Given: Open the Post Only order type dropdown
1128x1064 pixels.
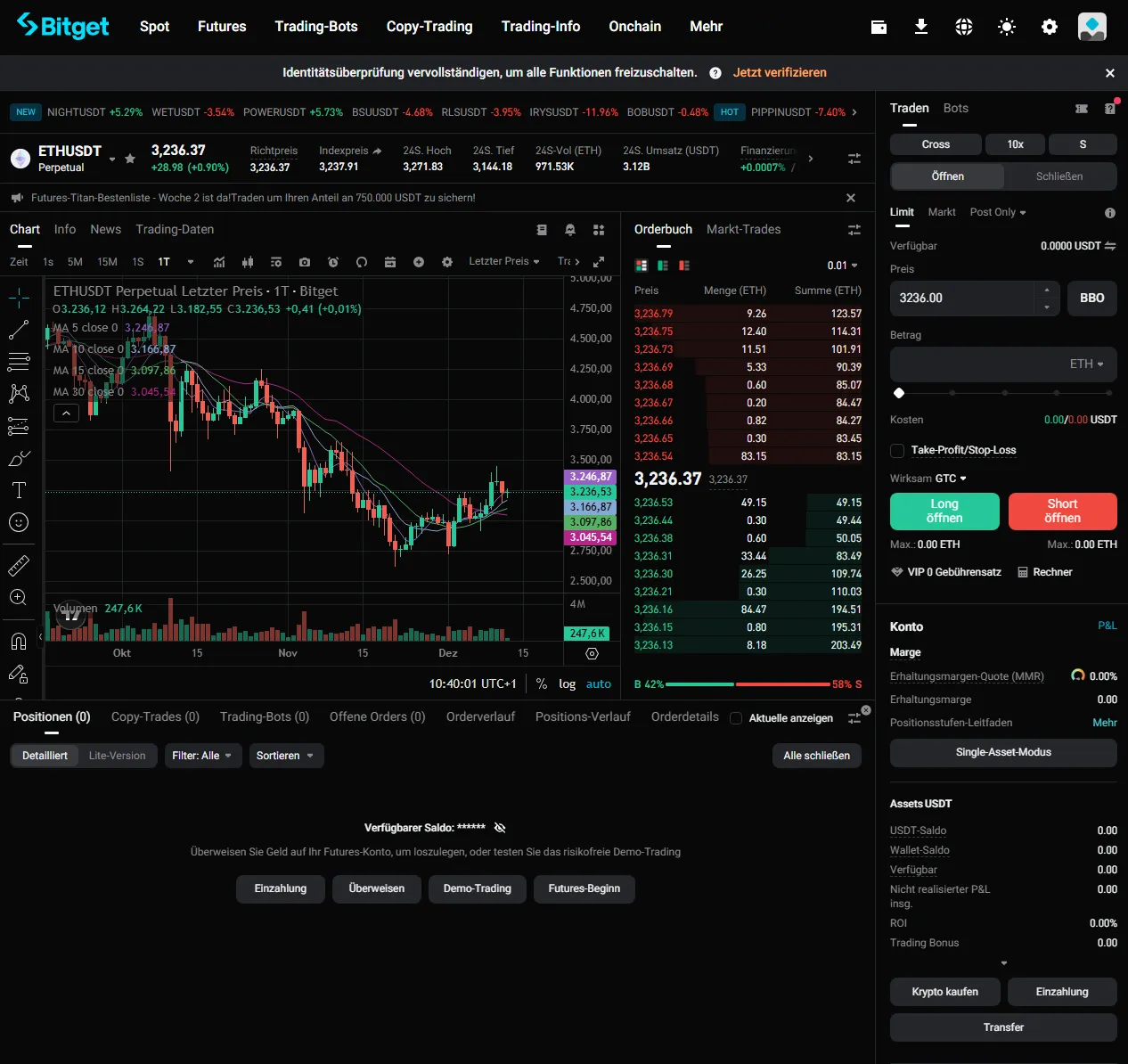Looking at the screenshot, I should point(998,212).
